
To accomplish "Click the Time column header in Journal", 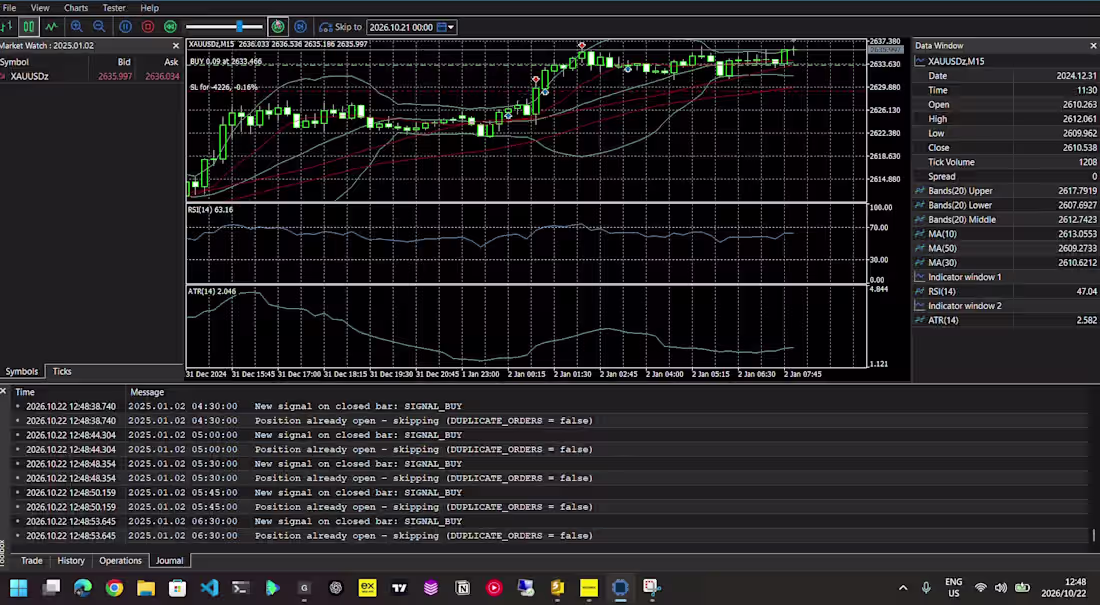I will [x=25, y=392].
